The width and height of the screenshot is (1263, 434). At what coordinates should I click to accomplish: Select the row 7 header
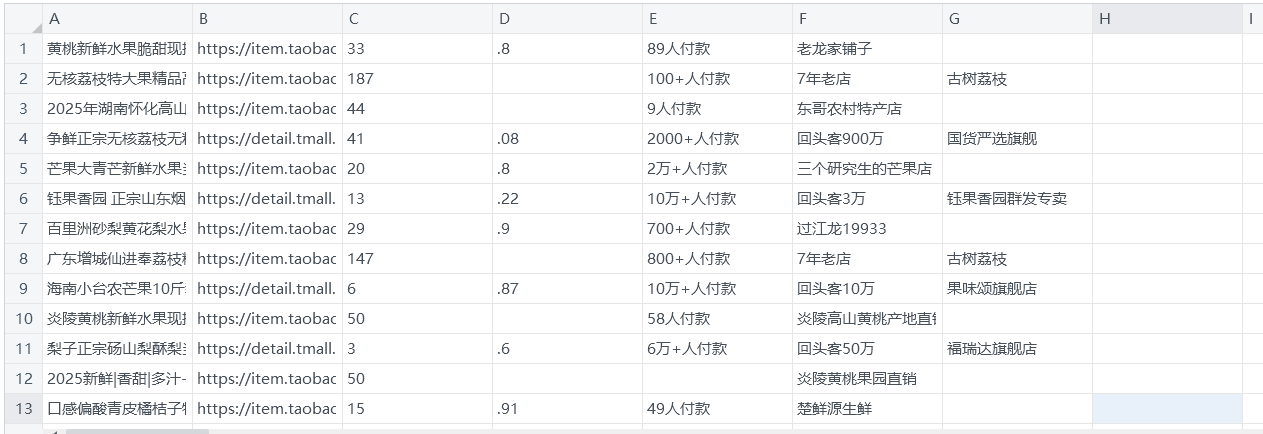click(x=22, y=228)
